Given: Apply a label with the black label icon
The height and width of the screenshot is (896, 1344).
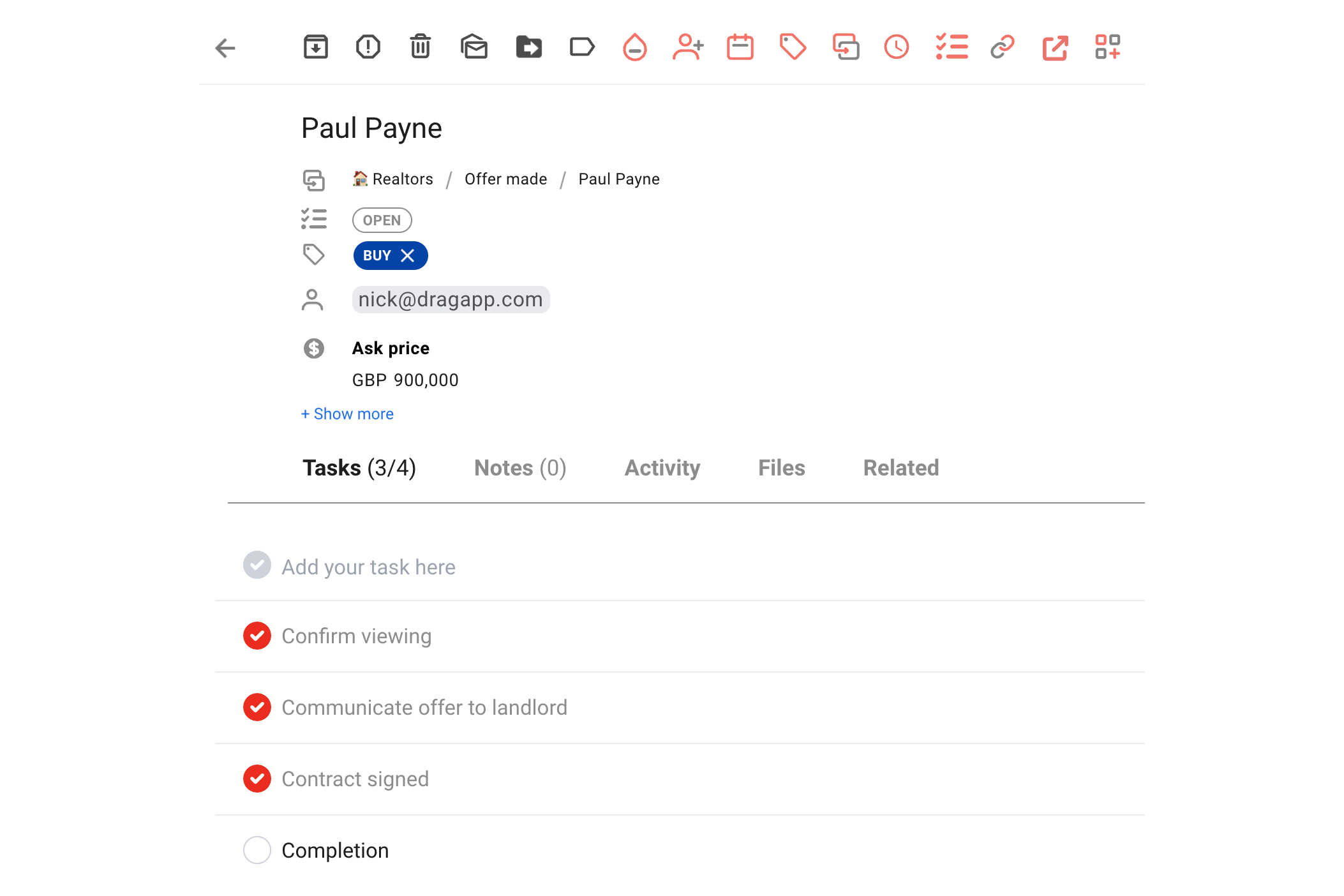Looking at the screenshot, I should click(582, 47).
